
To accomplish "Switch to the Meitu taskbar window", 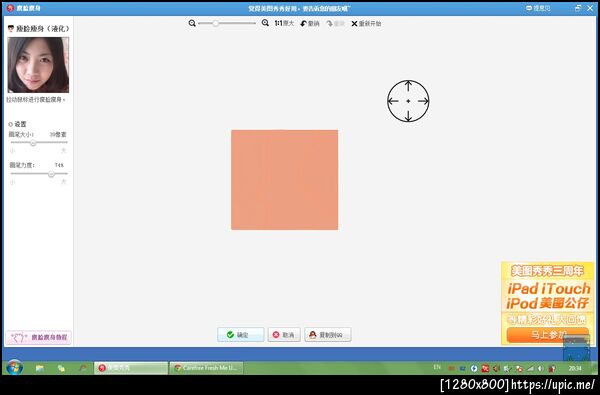I will [130, 368].
